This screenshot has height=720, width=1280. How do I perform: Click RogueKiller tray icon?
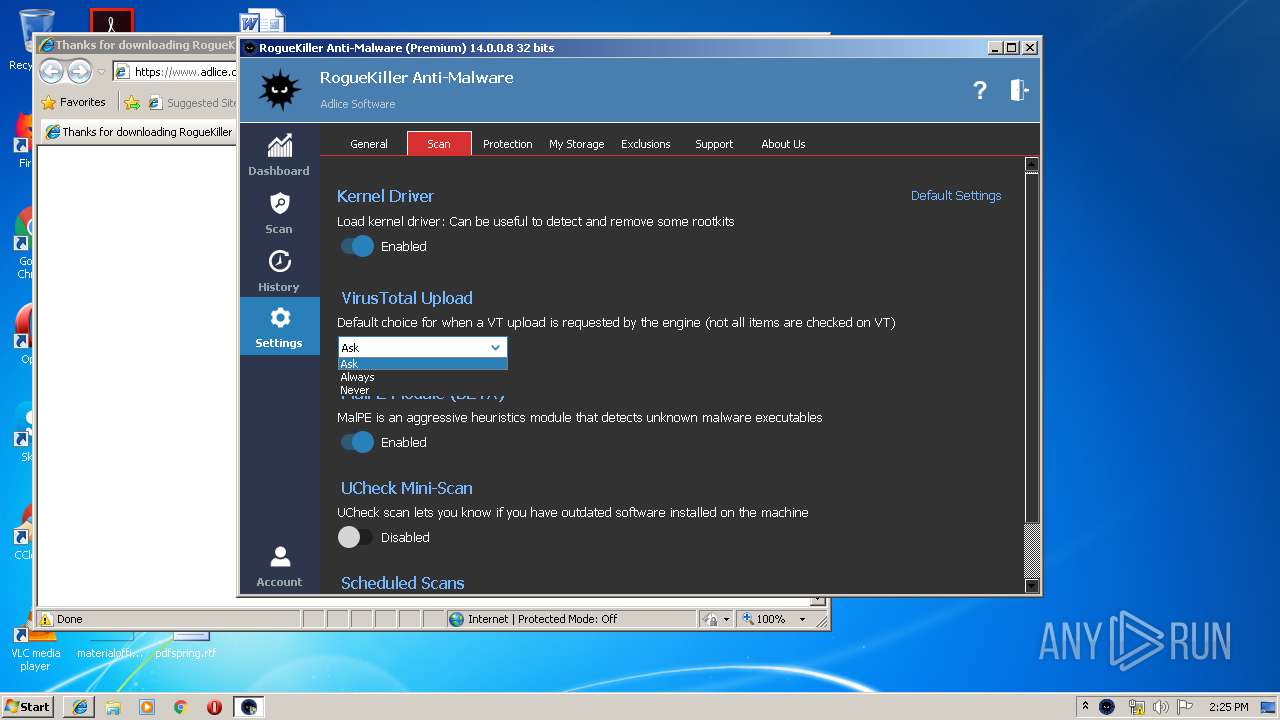tap(1107, 706)
